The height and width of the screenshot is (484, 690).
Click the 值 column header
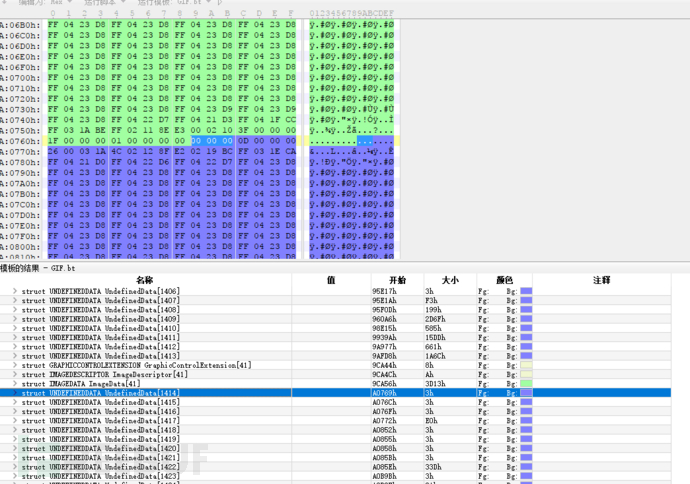(331, 280)
